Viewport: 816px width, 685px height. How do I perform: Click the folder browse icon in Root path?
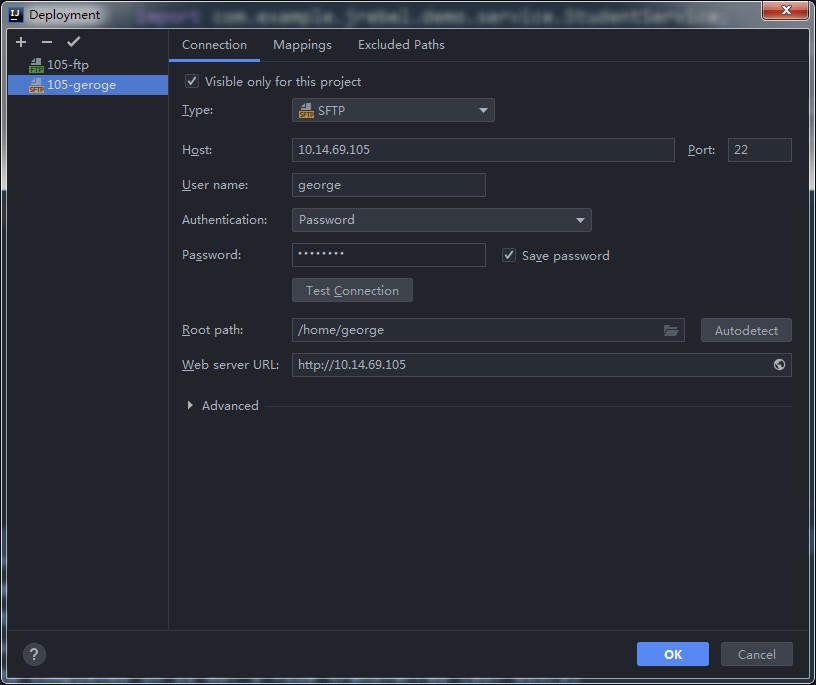tap(671, 330)
